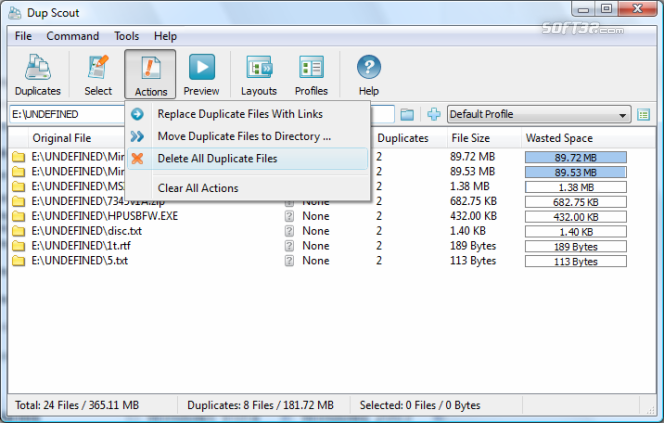Click action question icon in 1t.rtf row

click(289, 246)
